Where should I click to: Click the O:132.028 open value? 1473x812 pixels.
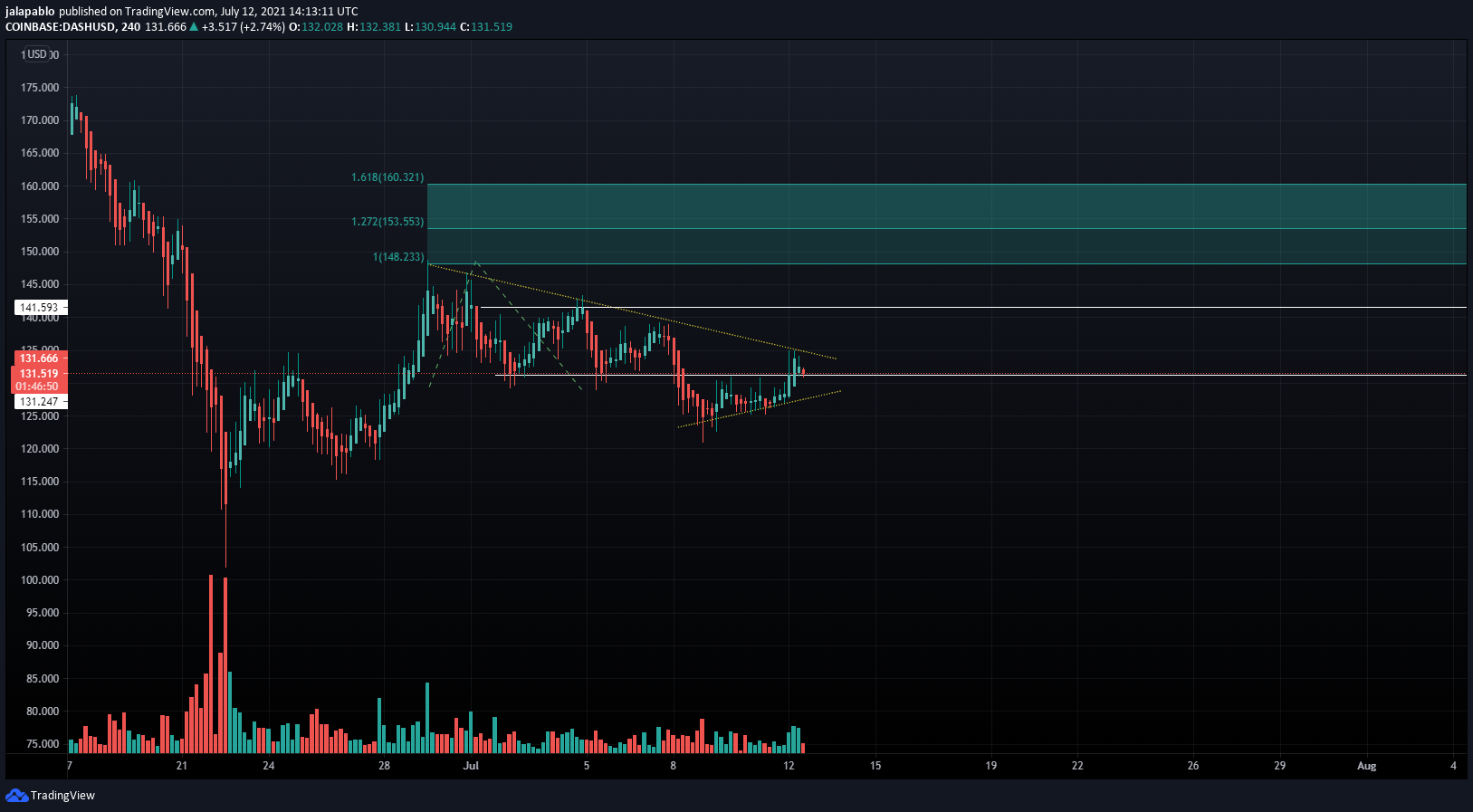(316, 27)
